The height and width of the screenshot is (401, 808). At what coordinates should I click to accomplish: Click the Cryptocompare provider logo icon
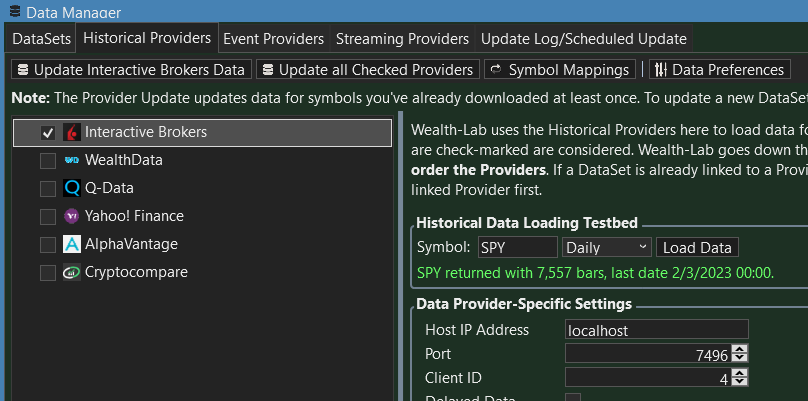pos(72,273)
